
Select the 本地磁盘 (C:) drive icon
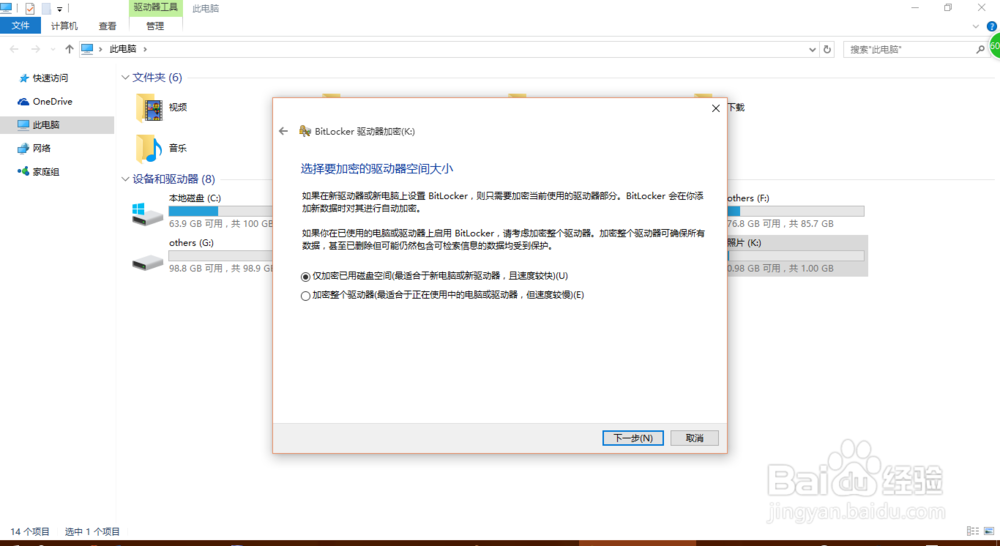(147, 214)
